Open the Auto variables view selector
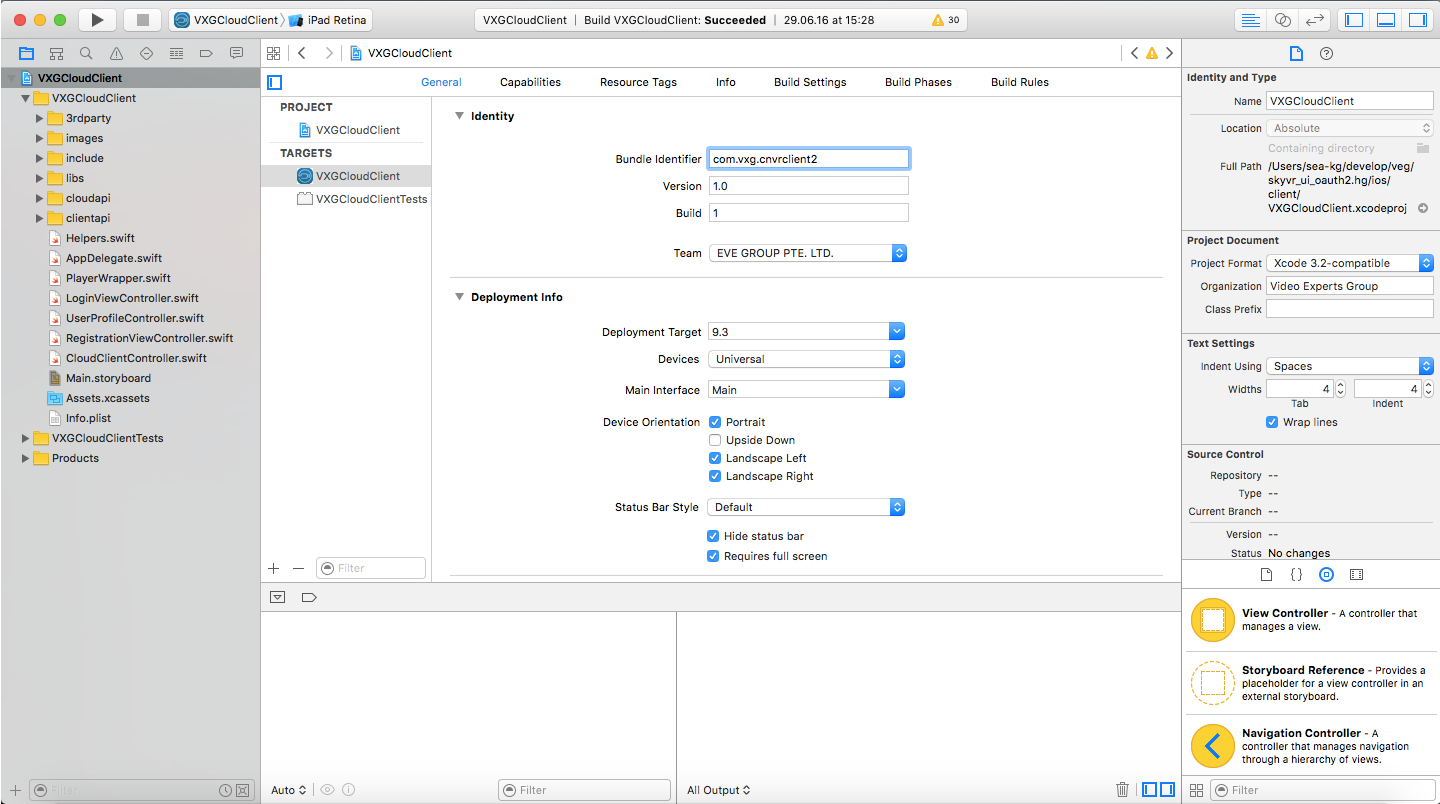The image size is (1440, 804). [289, 790]
